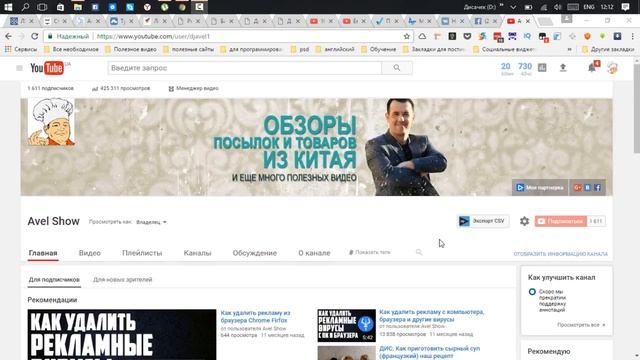Open the 'английский' bookmark folder
The width and height of the screenshot is (640, 360).
[x=335, y=49]
